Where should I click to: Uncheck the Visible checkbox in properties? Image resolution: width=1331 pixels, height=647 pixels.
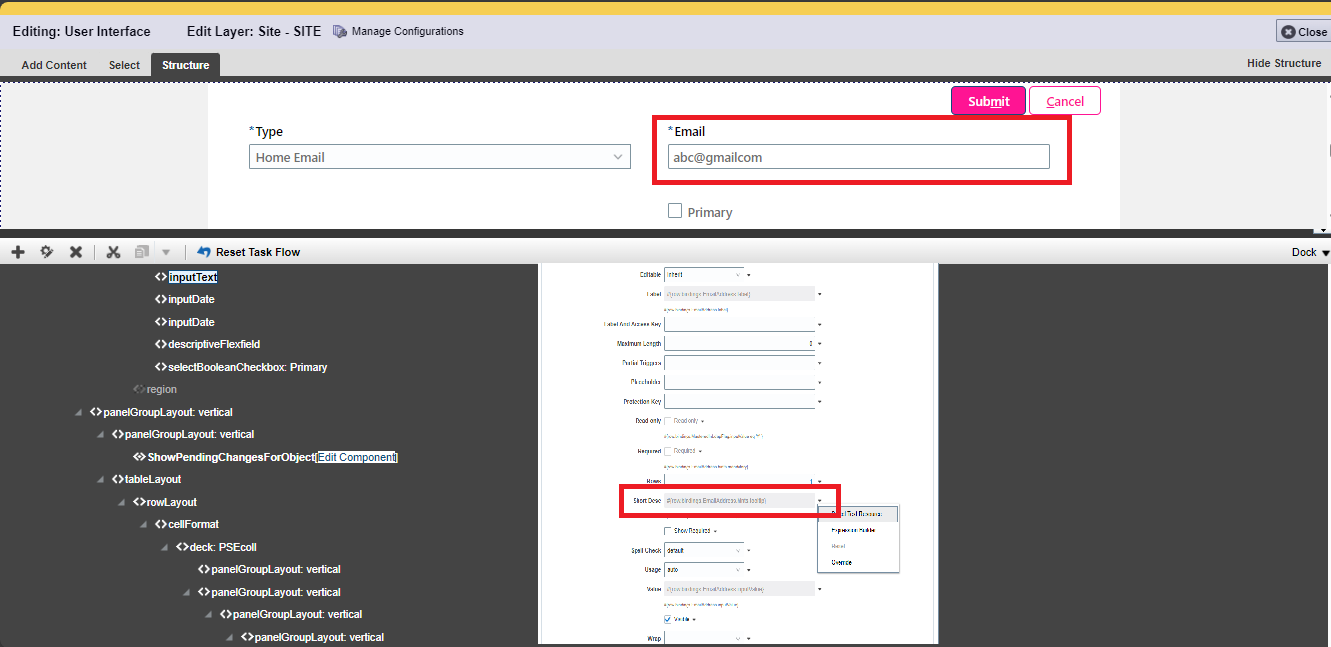click(669, 619)
